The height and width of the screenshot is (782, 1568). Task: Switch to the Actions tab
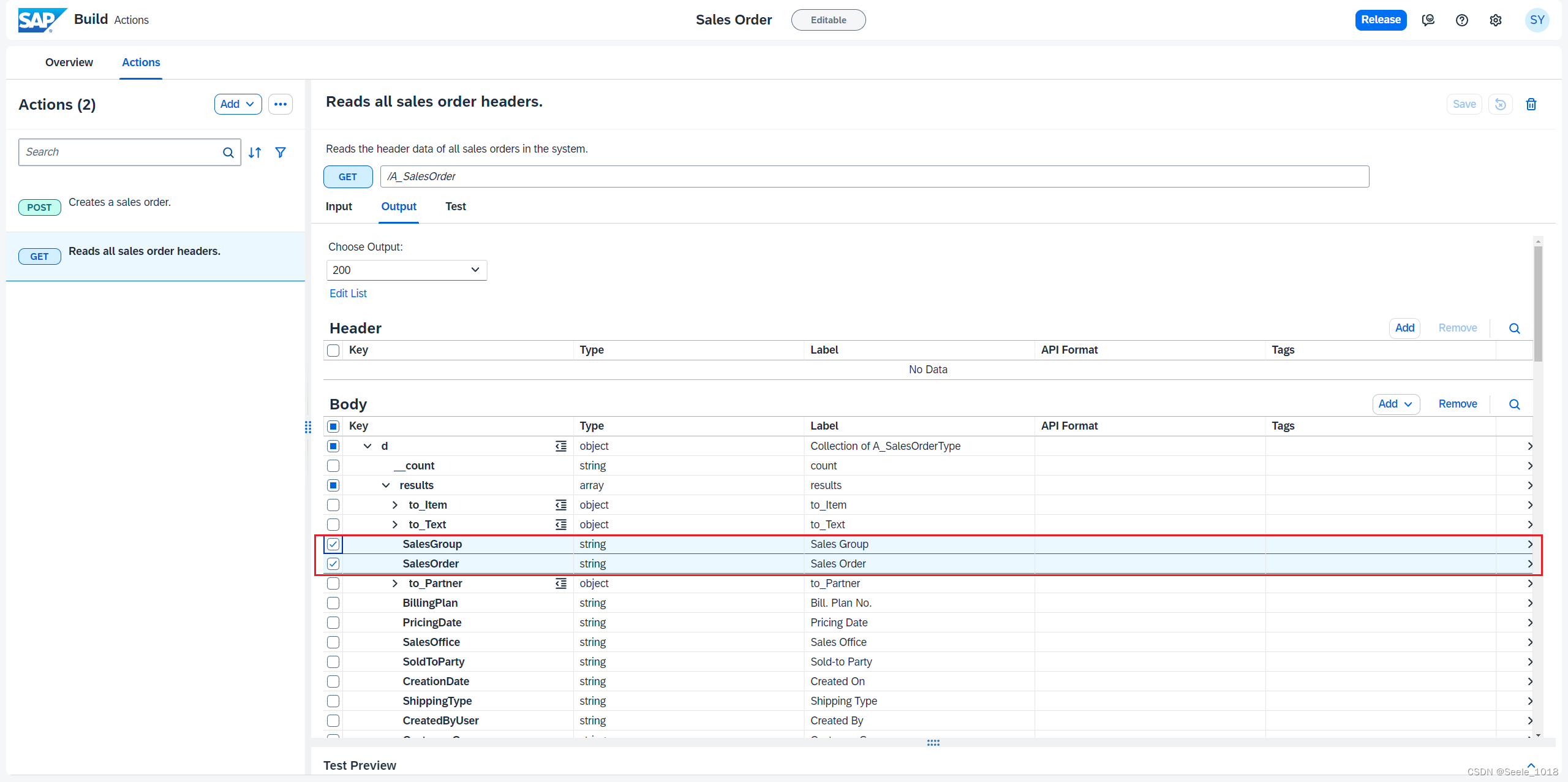click(x=141, y=63)
